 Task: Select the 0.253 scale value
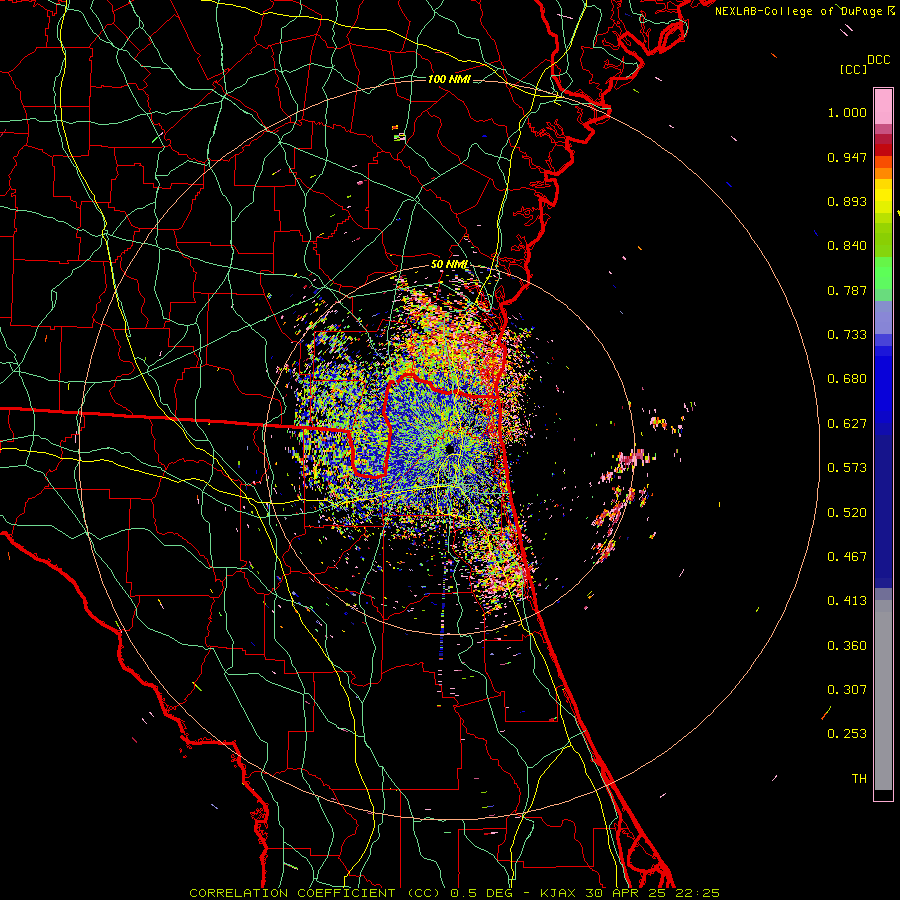click(x=847, y=734)
